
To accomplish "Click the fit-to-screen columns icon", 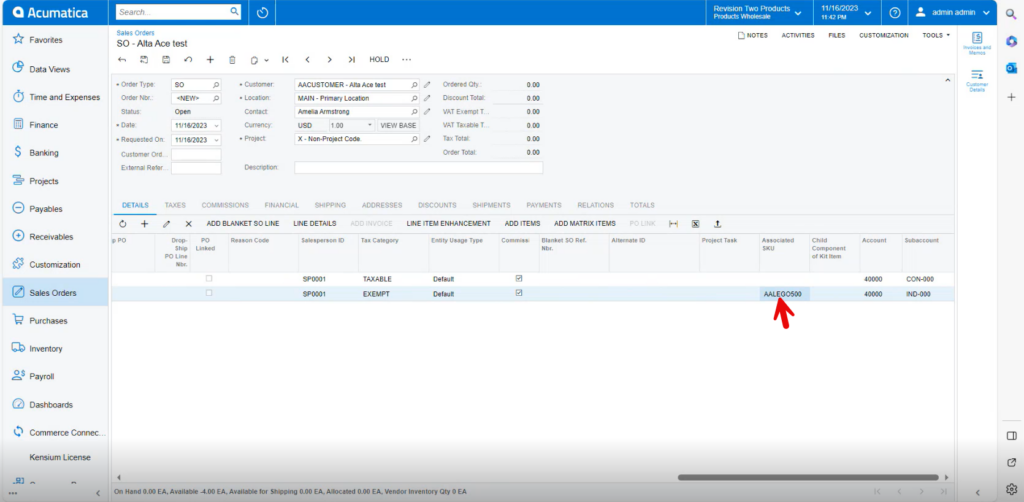I will [673, 223].
